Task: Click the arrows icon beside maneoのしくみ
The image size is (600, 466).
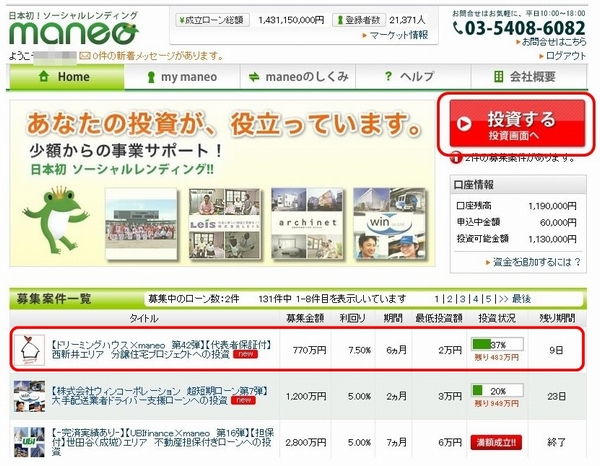Action: click(x=254, y=77)
